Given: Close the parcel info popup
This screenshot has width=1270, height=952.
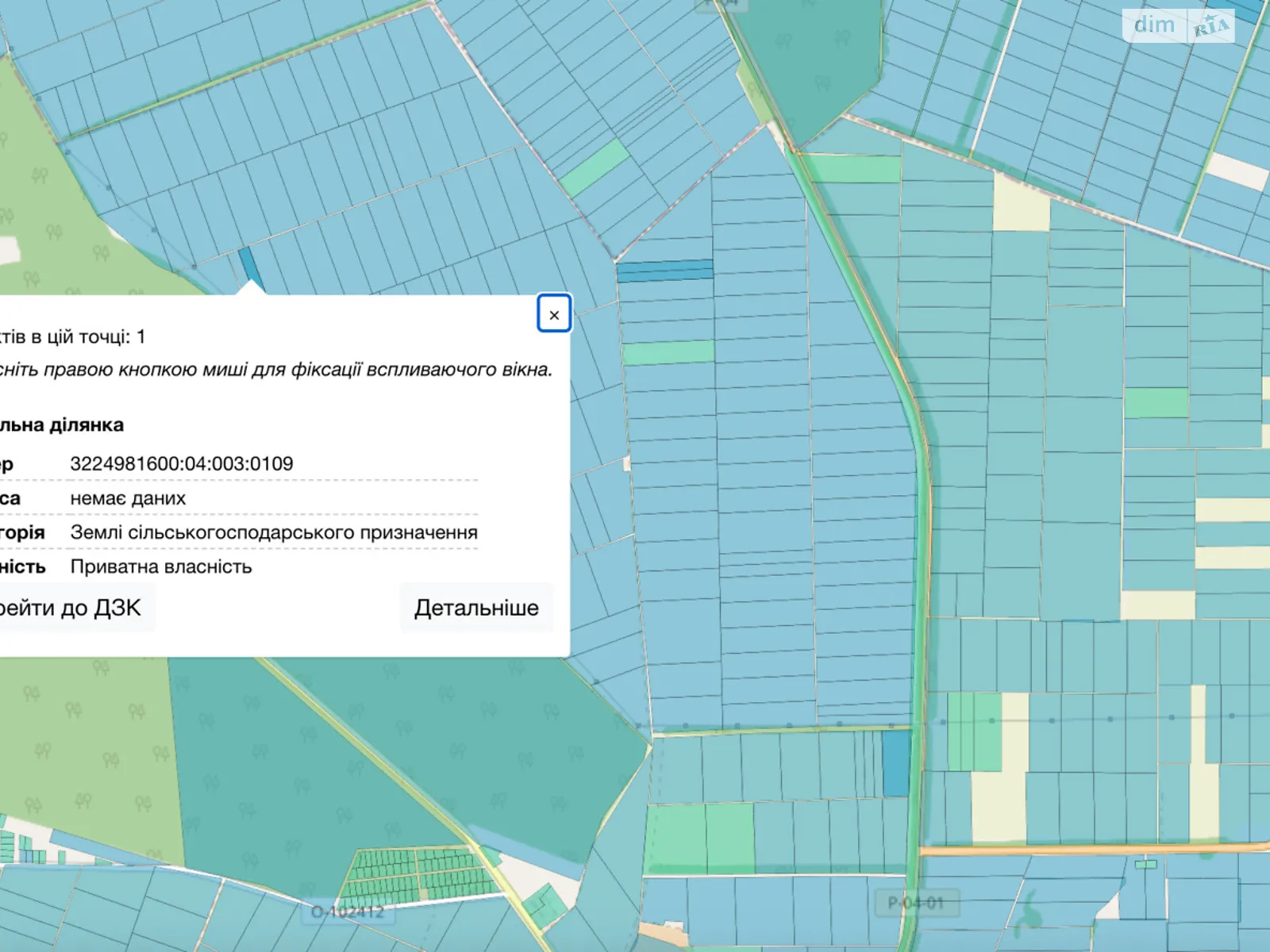Looking at the screenshot, I should [554, 314].
